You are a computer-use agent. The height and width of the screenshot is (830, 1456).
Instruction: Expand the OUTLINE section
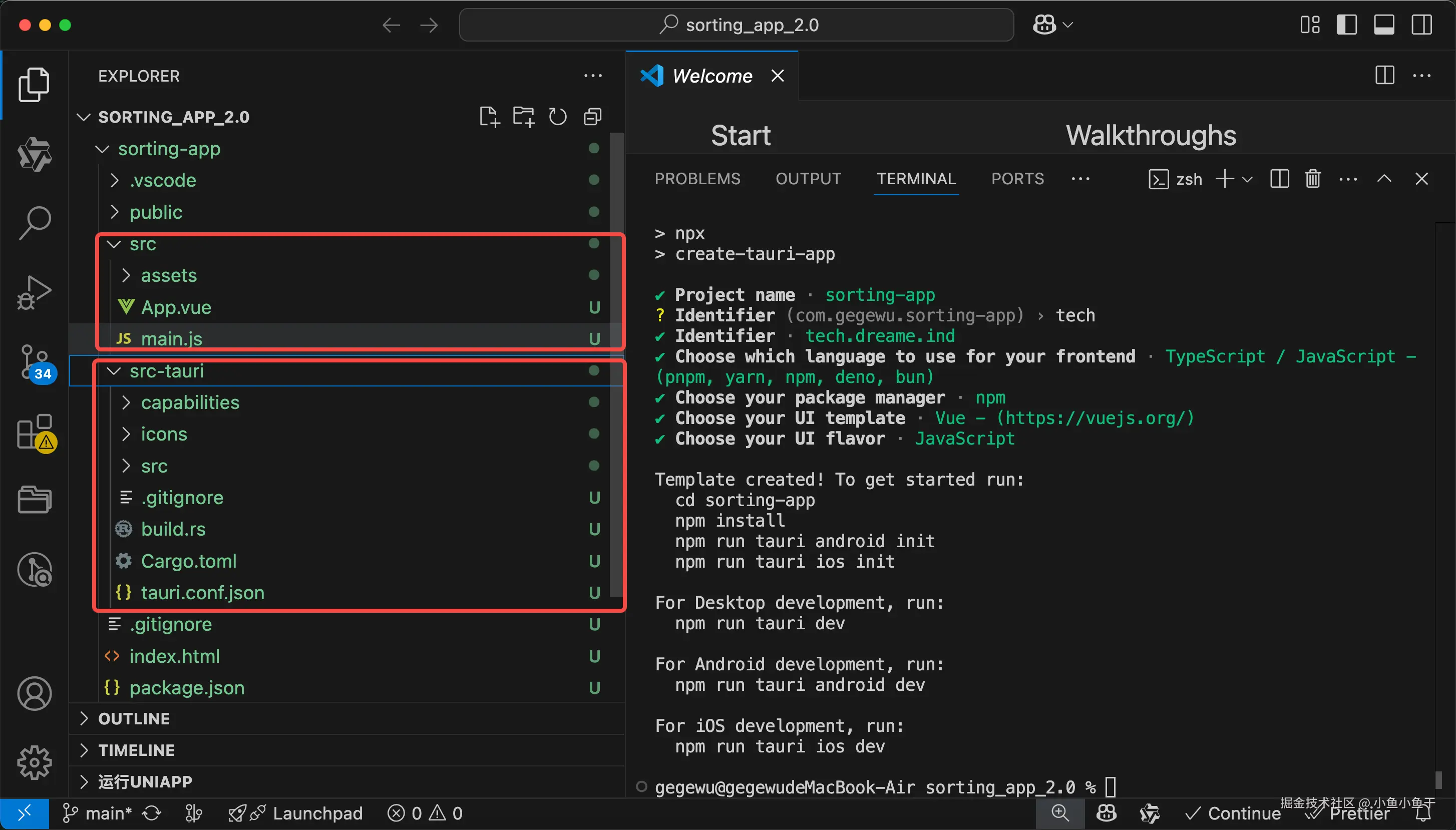134,719
